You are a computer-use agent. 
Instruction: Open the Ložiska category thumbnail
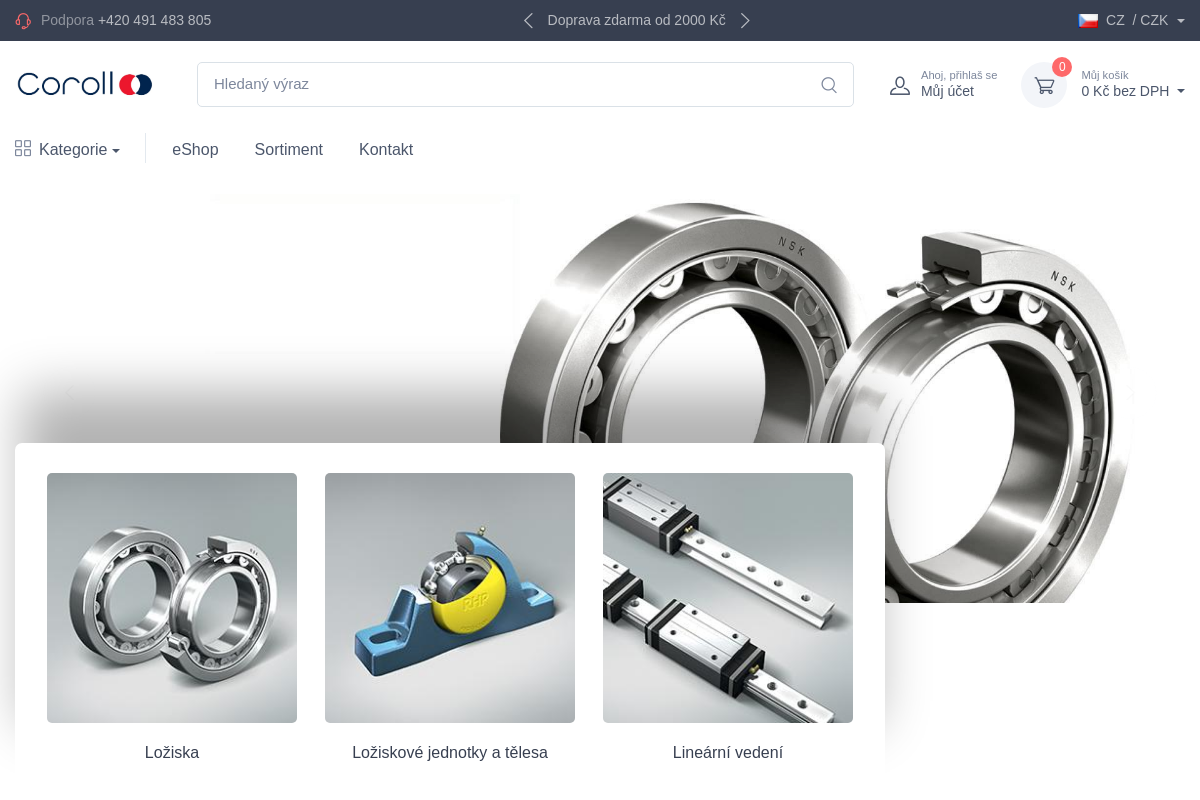[x=172, y=597]
